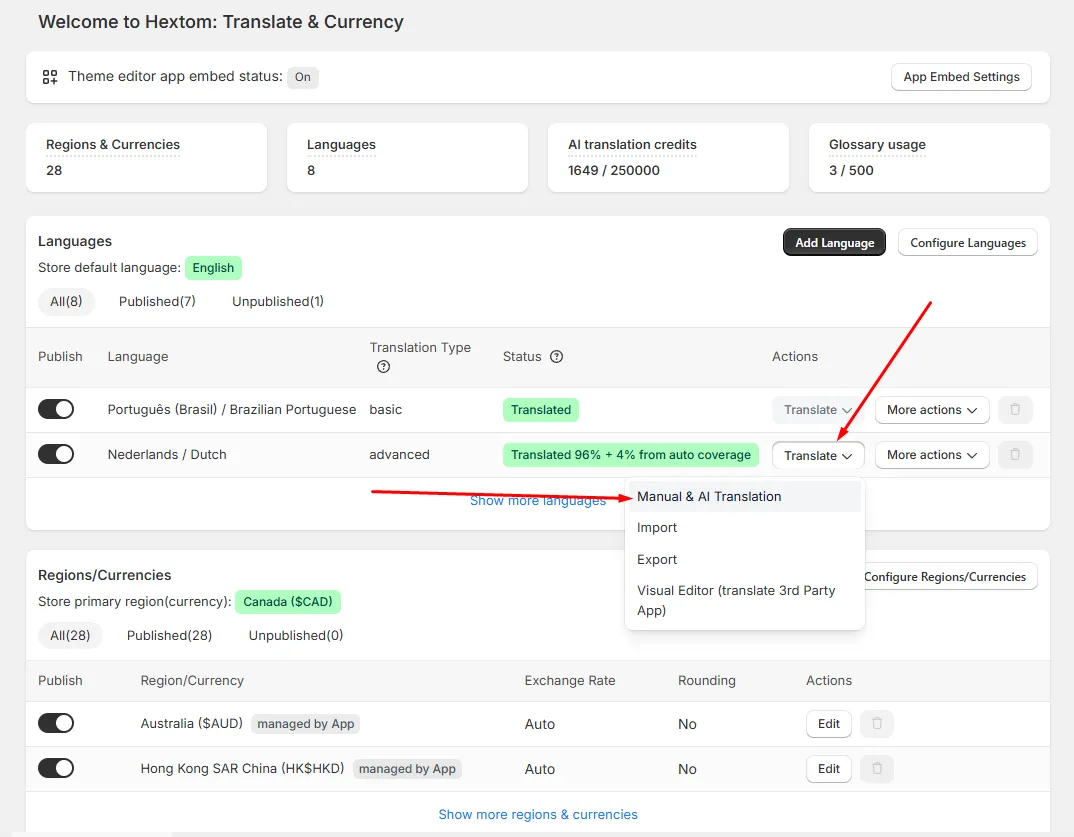This screenshot has height=837, width=1074.
Task: Open App Embed Settings
Action: tap(961, 77)
